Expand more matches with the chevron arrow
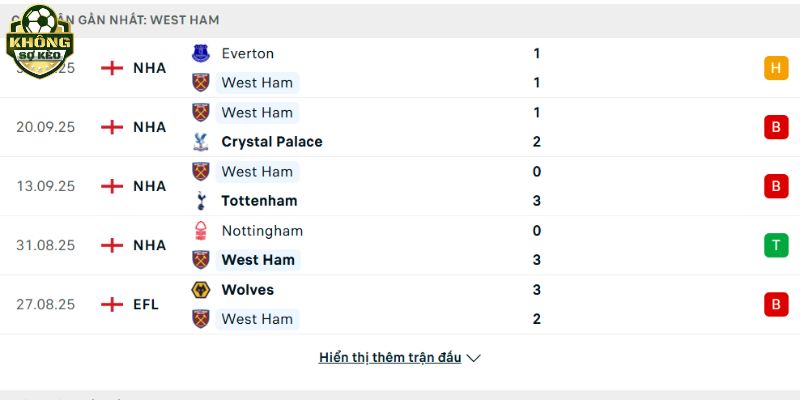 tap(474, 358)
